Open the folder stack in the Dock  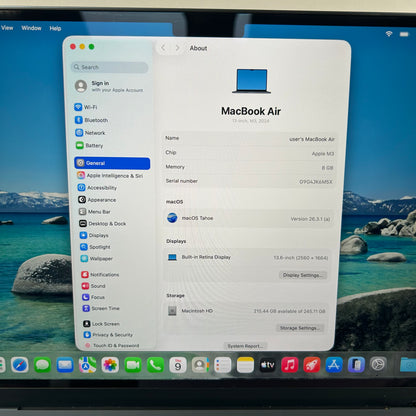tap(408, 365)
